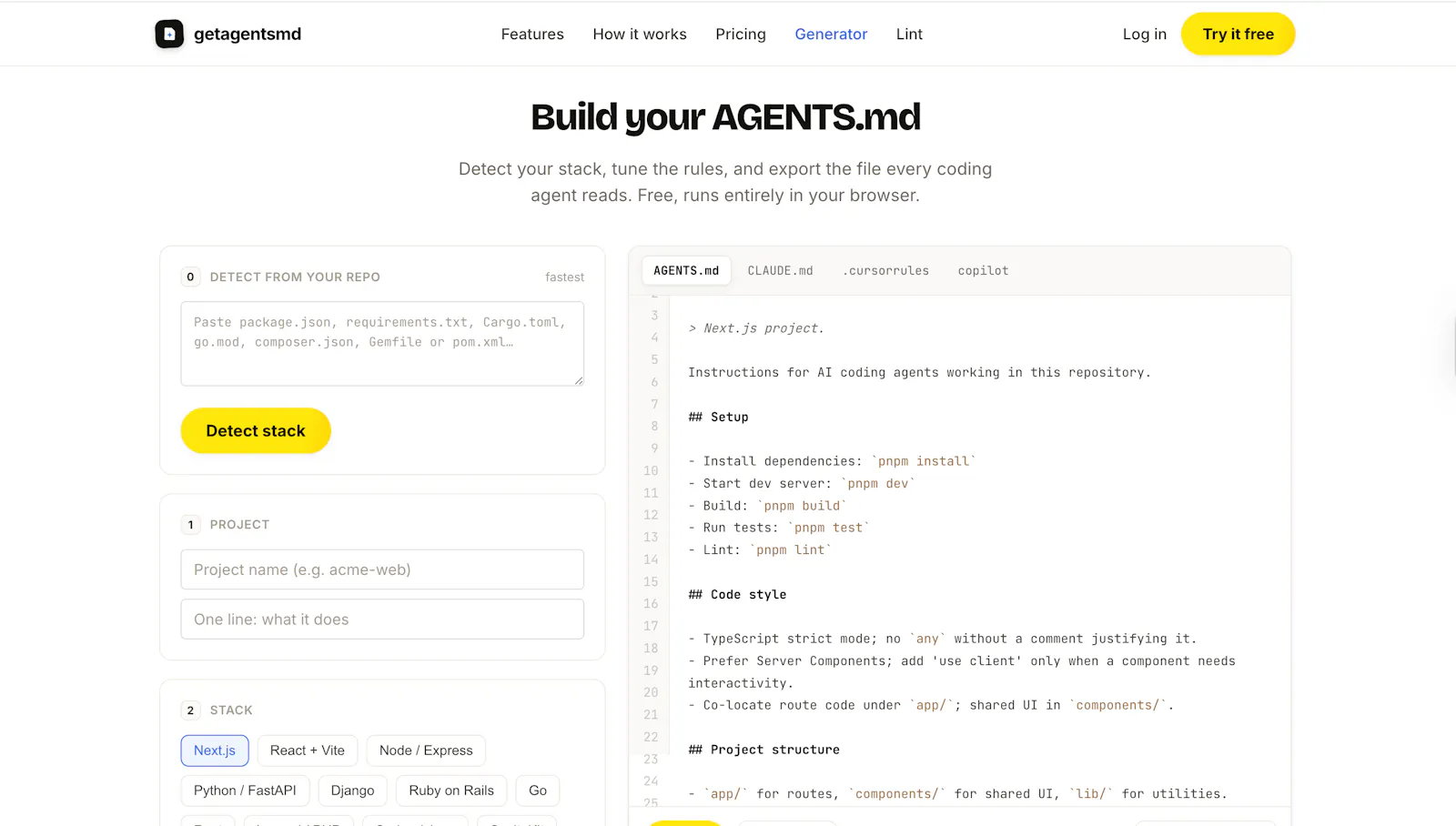The height and width of the screenshot is (826, 1456).
Task: Click the 'TypeScript strict mode' rule line
Action: 943,639
